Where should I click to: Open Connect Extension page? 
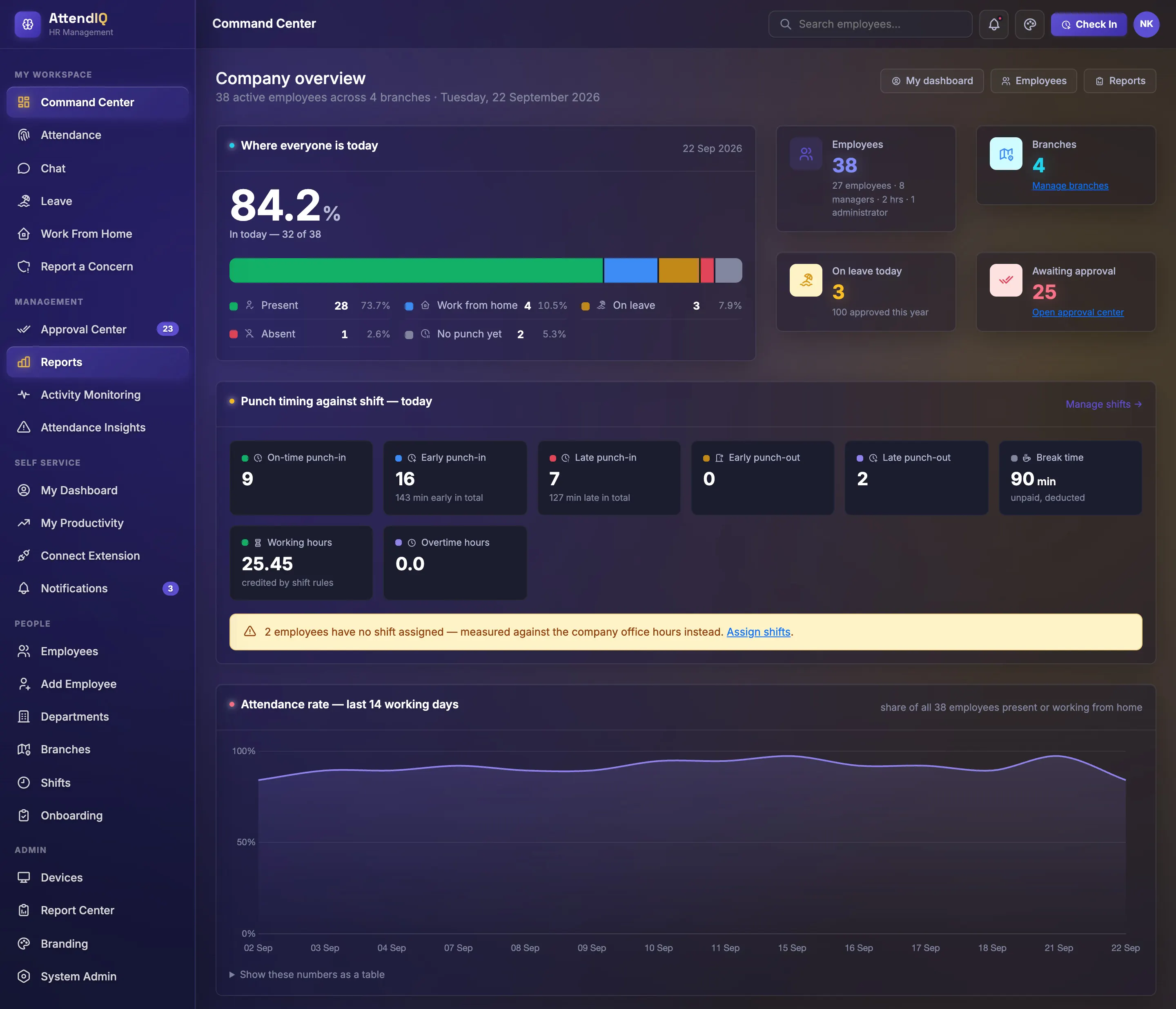coord(98,556)
